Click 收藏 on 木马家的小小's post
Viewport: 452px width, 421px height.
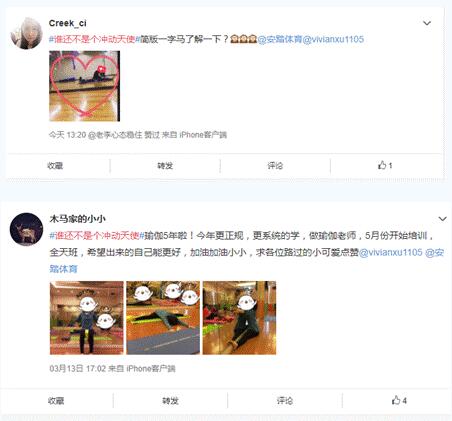(x=56, y=400)
